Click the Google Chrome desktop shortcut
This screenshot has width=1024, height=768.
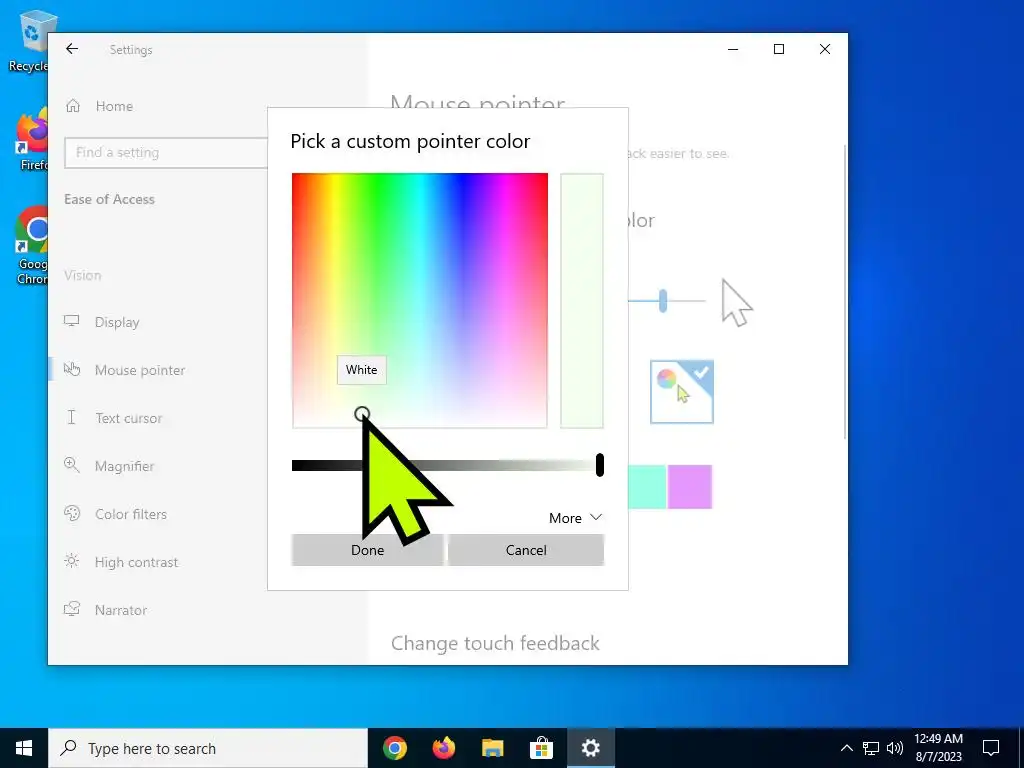[x=31, y=245]
